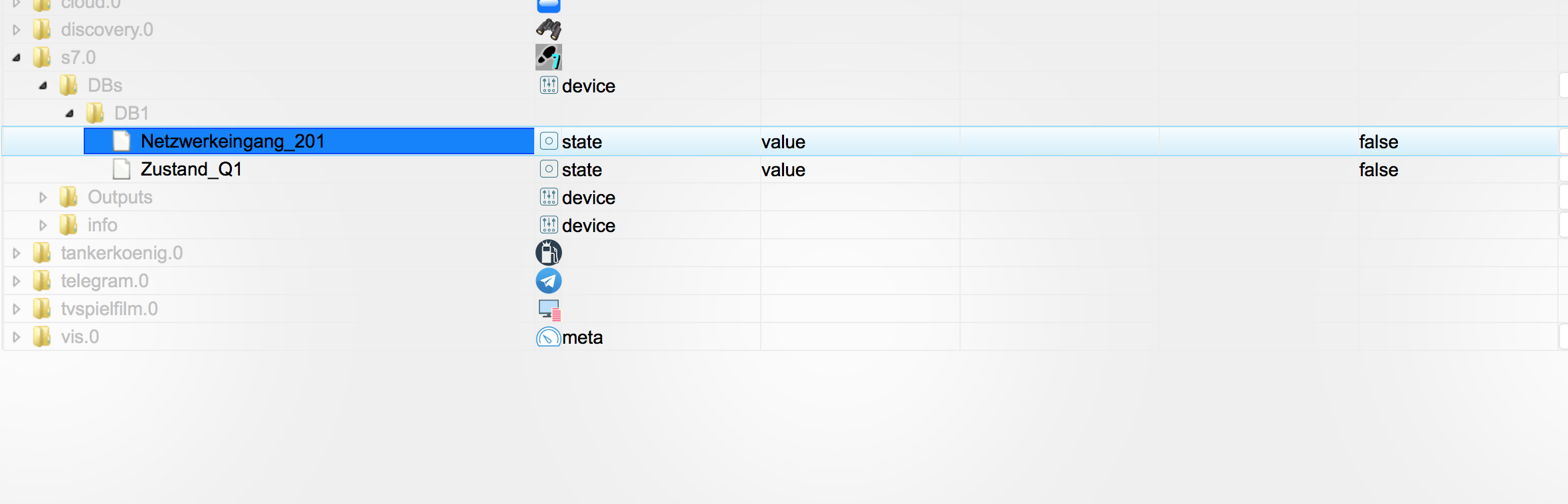Expand the info folder
The height and width of the screenshot is (504, 1568).
click(43, 225)
